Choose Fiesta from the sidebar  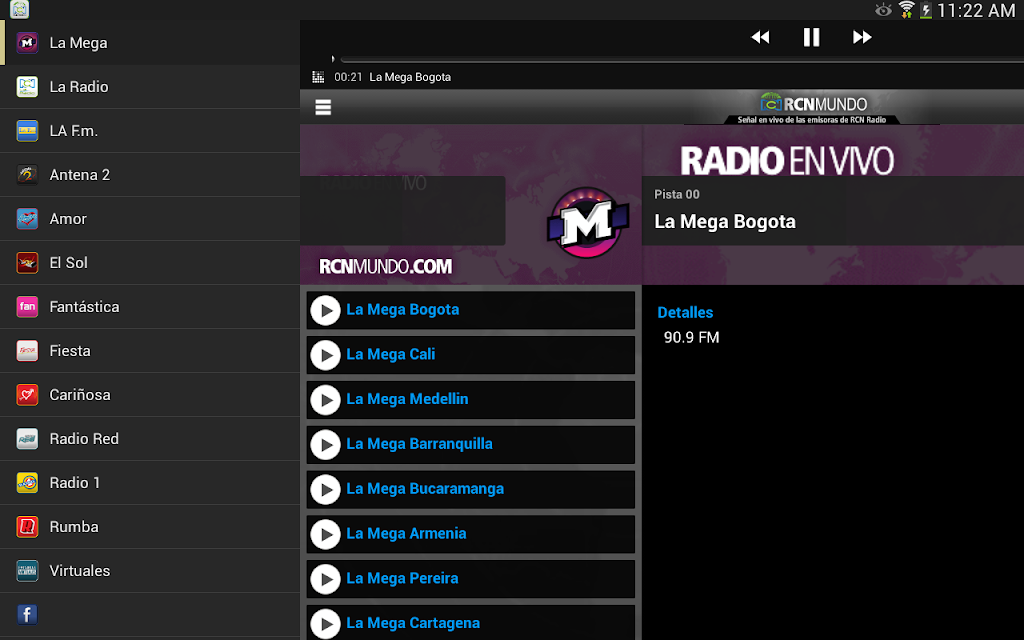point(150,351)
